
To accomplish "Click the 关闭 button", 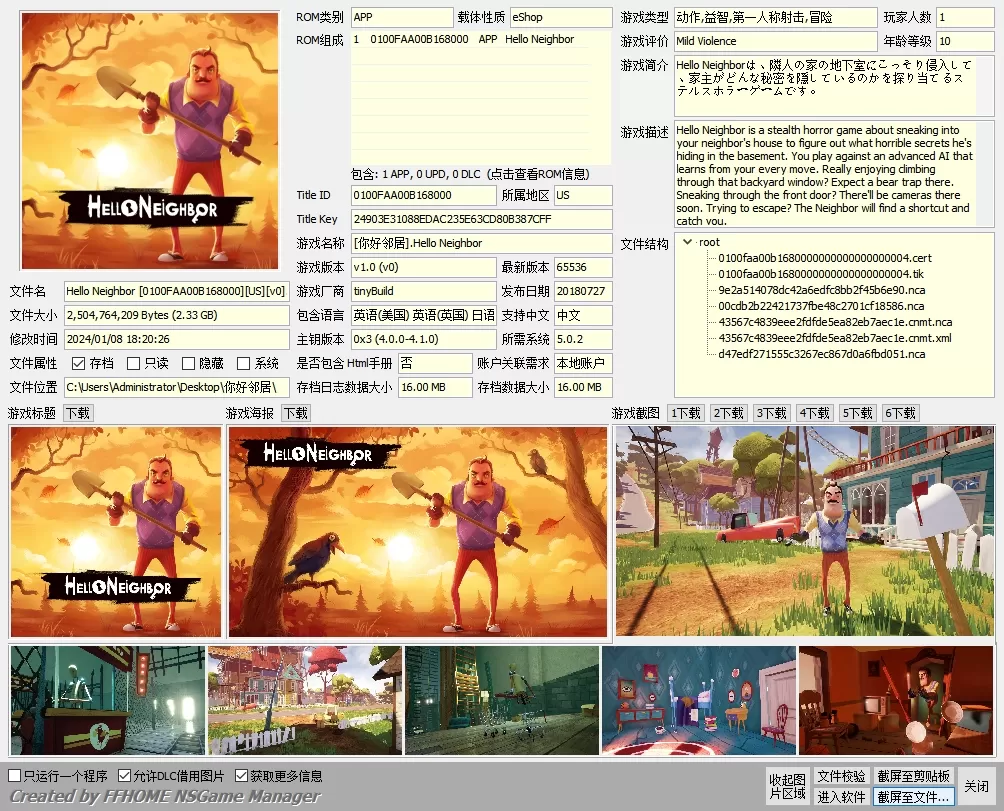I will coord(976,786).
